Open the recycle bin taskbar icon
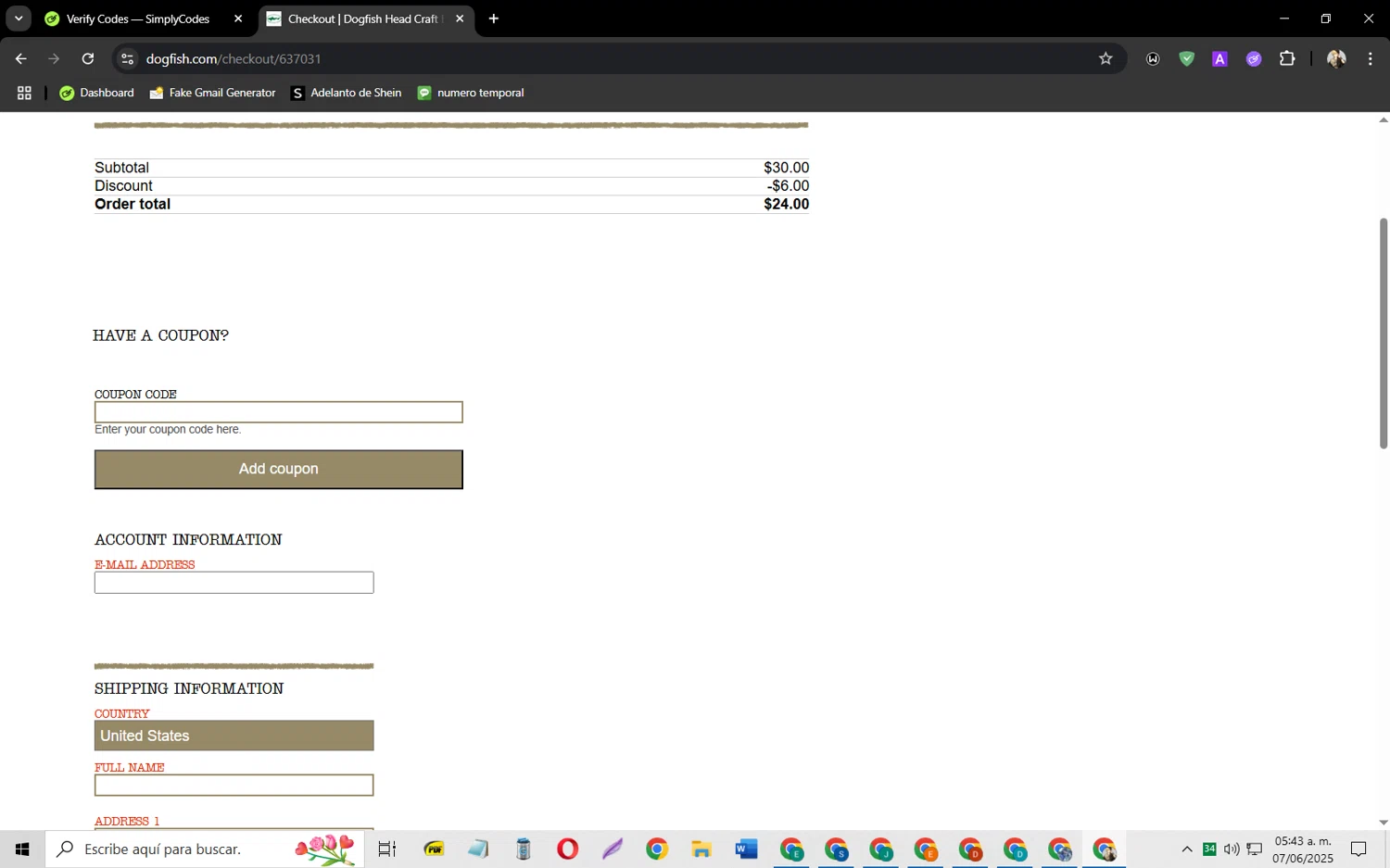The image size is (1390, 868). (524, 849)
